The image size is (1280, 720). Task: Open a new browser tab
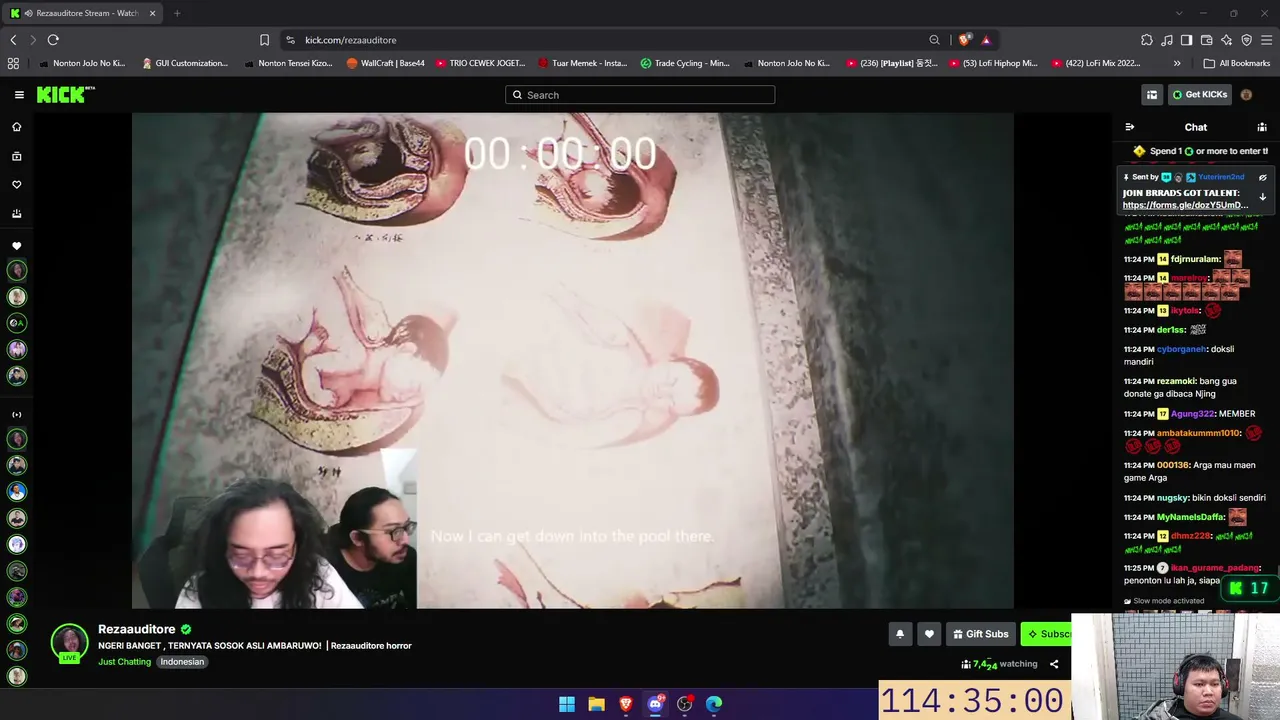[177, 13]
